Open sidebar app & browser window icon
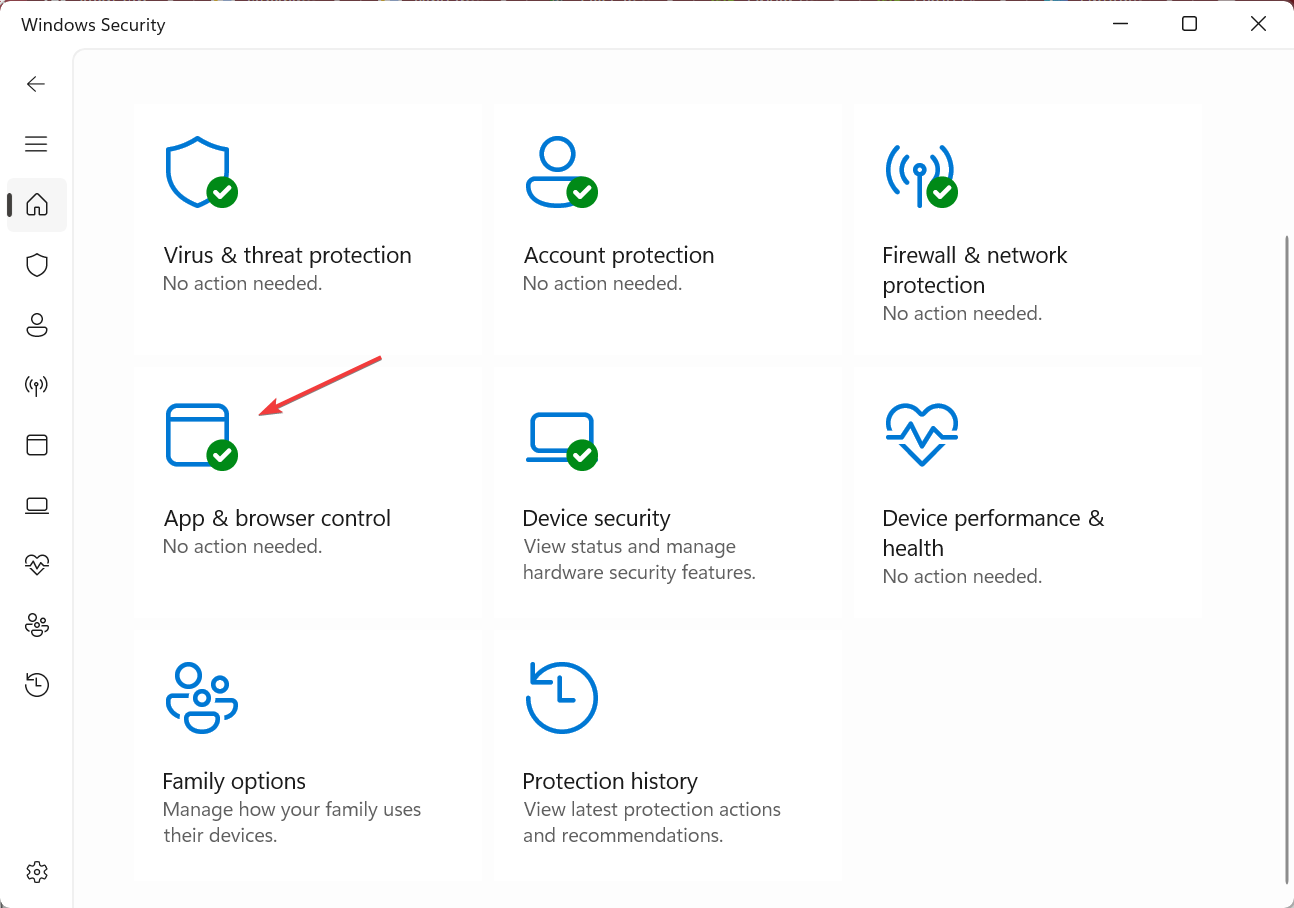 tap(37, 445)
